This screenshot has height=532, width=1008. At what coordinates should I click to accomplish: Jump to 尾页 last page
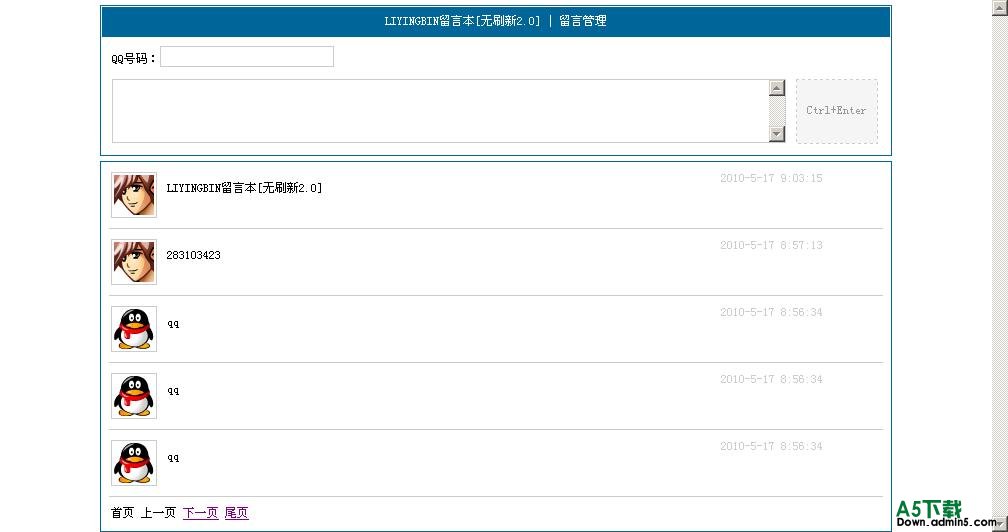coord(237,513)
